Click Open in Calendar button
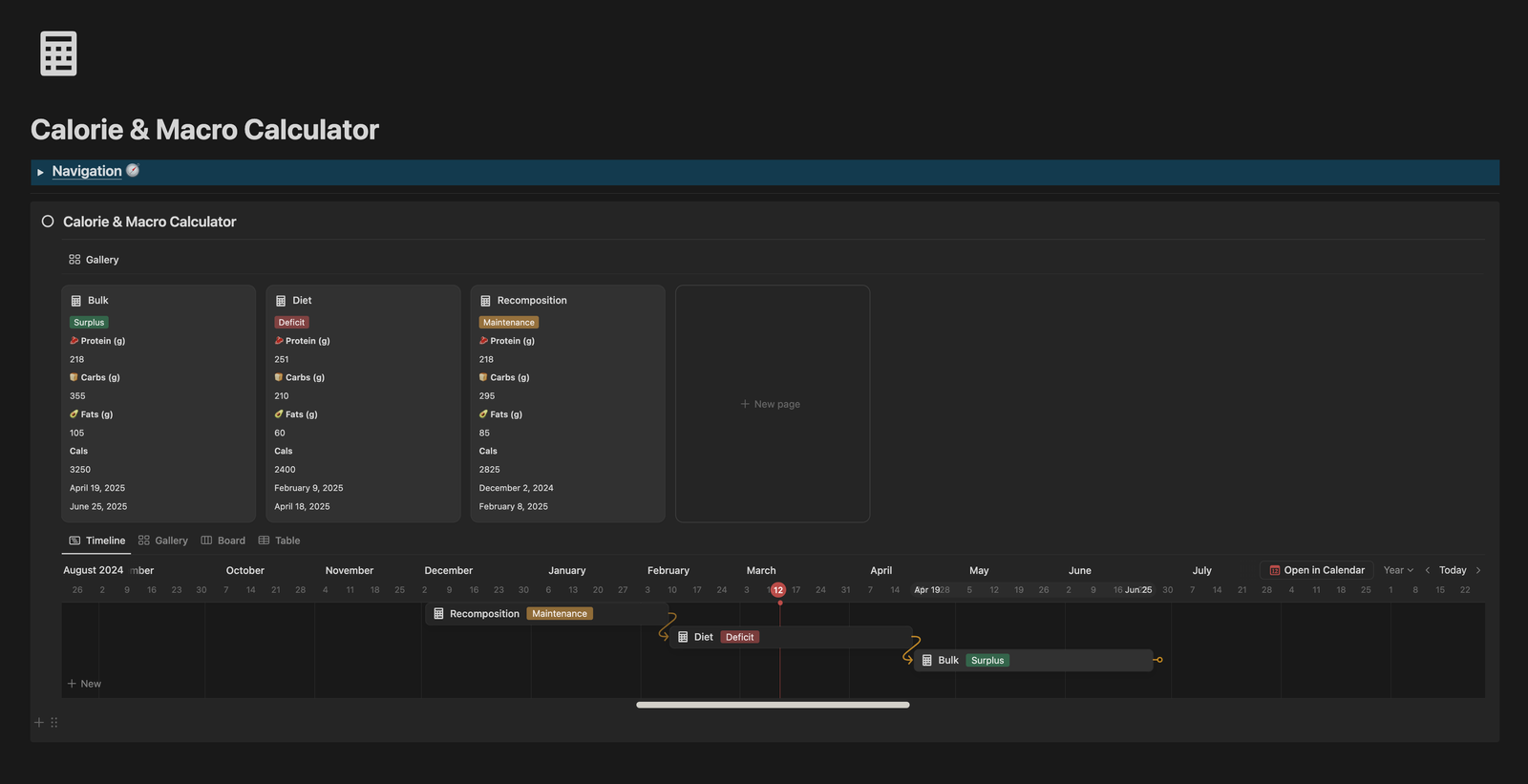The width and height of the screenshot is (1528, 784). [1316, 570]
